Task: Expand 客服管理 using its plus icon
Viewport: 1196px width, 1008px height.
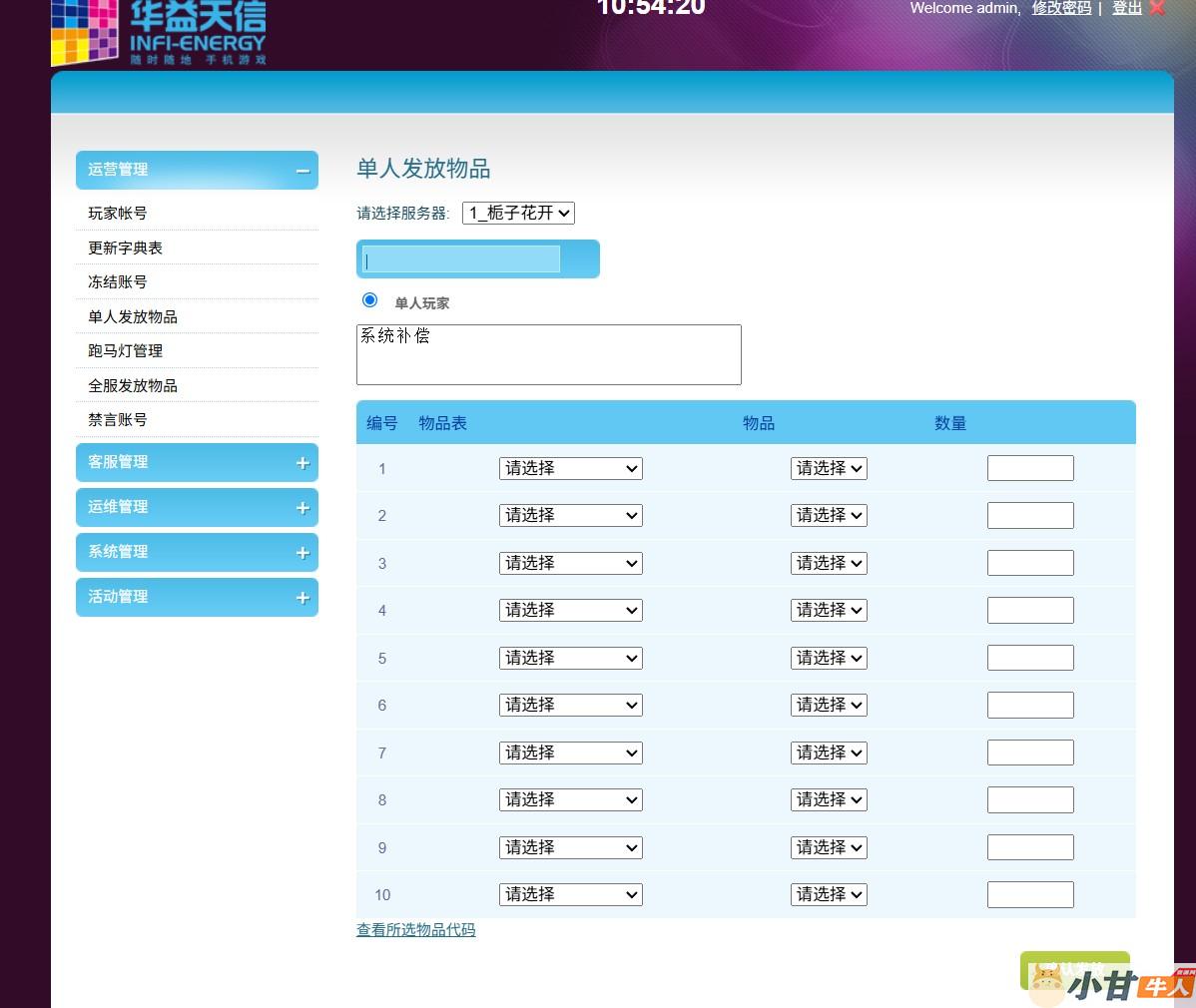Action: click(302, 463)
